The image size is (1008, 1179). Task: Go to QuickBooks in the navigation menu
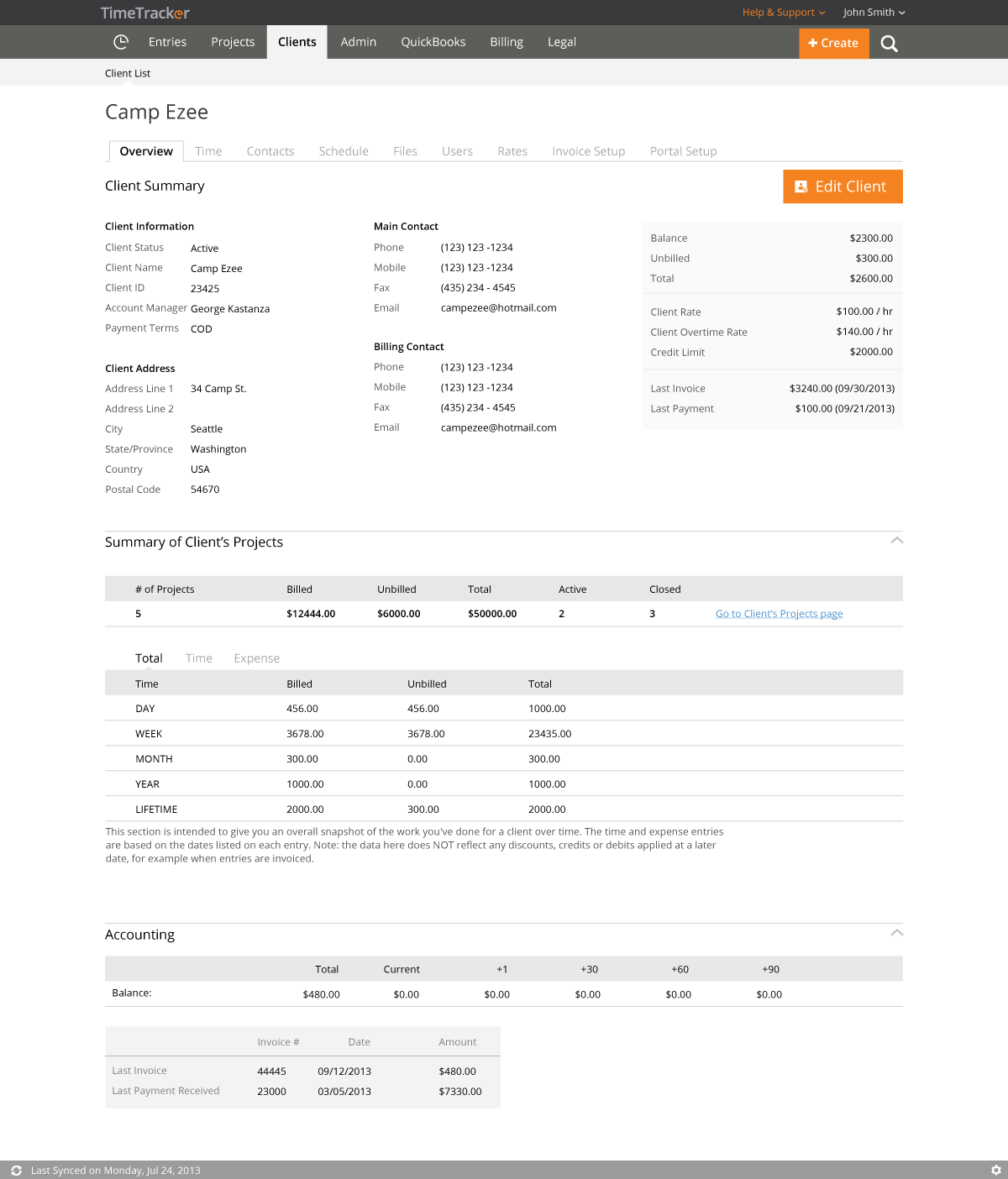click(433, 42)
